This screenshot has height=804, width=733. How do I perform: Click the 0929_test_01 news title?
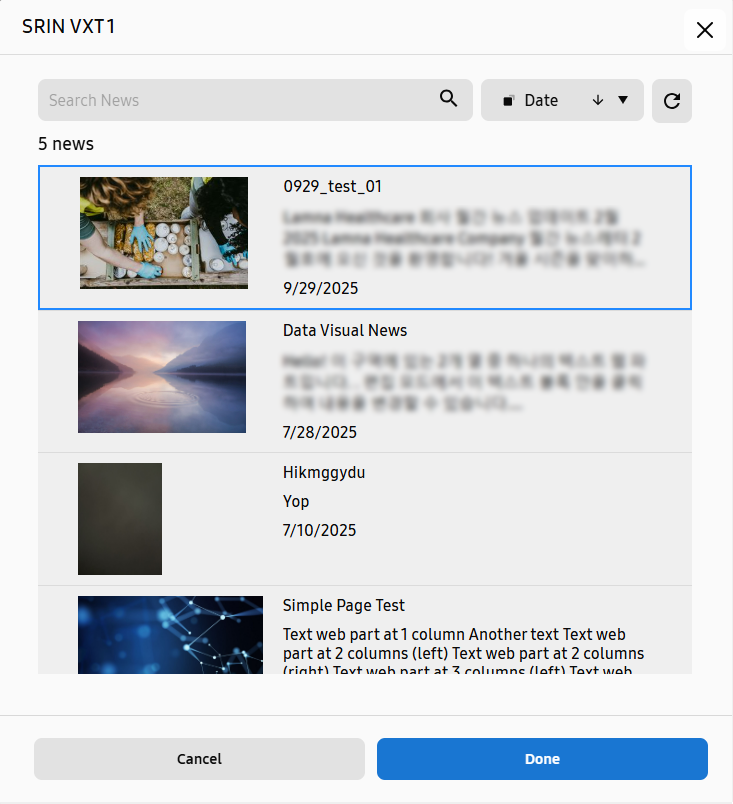coord(332,186)
